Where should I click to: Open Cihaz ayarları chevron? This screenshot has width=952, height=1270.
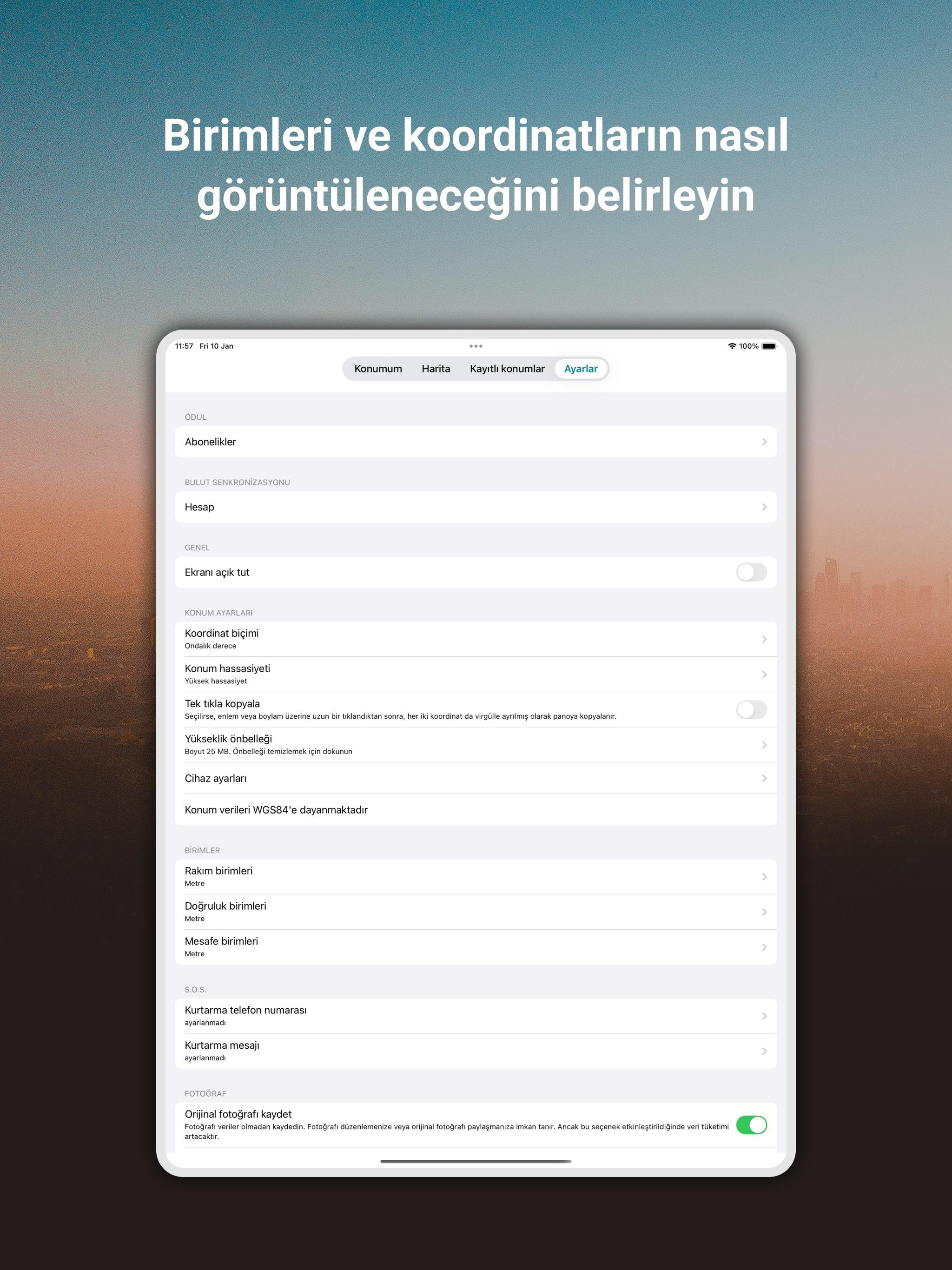click(x=764, y=778)
